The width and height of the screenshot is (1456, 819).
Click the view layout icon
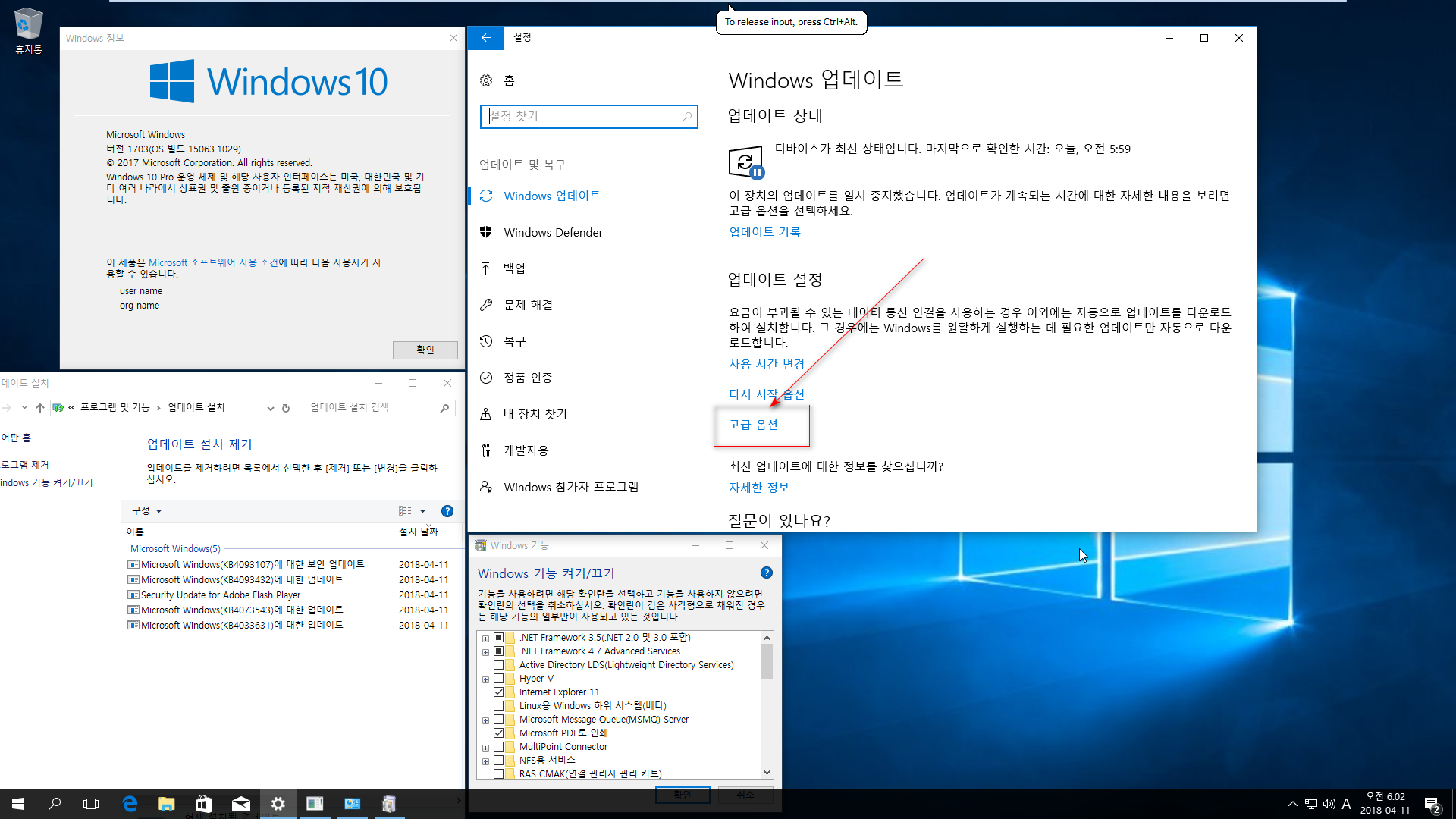coord(405,511)
